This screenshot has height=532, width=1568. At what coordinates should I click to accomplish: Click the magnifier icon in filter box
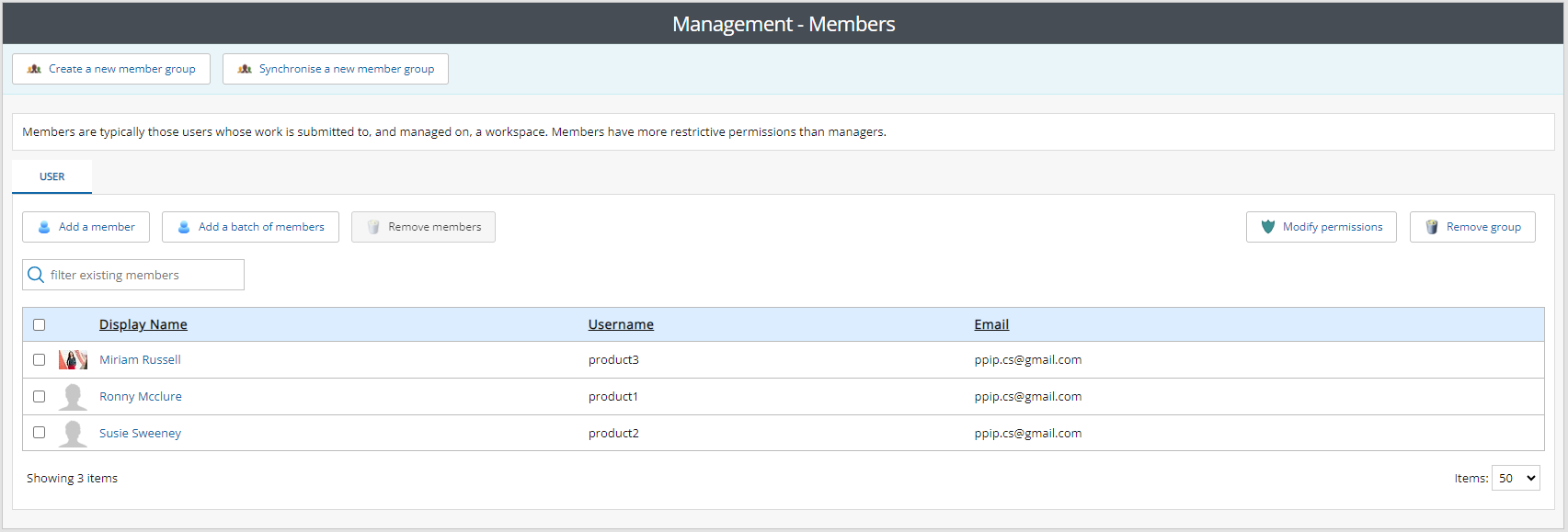pos(36,275)
